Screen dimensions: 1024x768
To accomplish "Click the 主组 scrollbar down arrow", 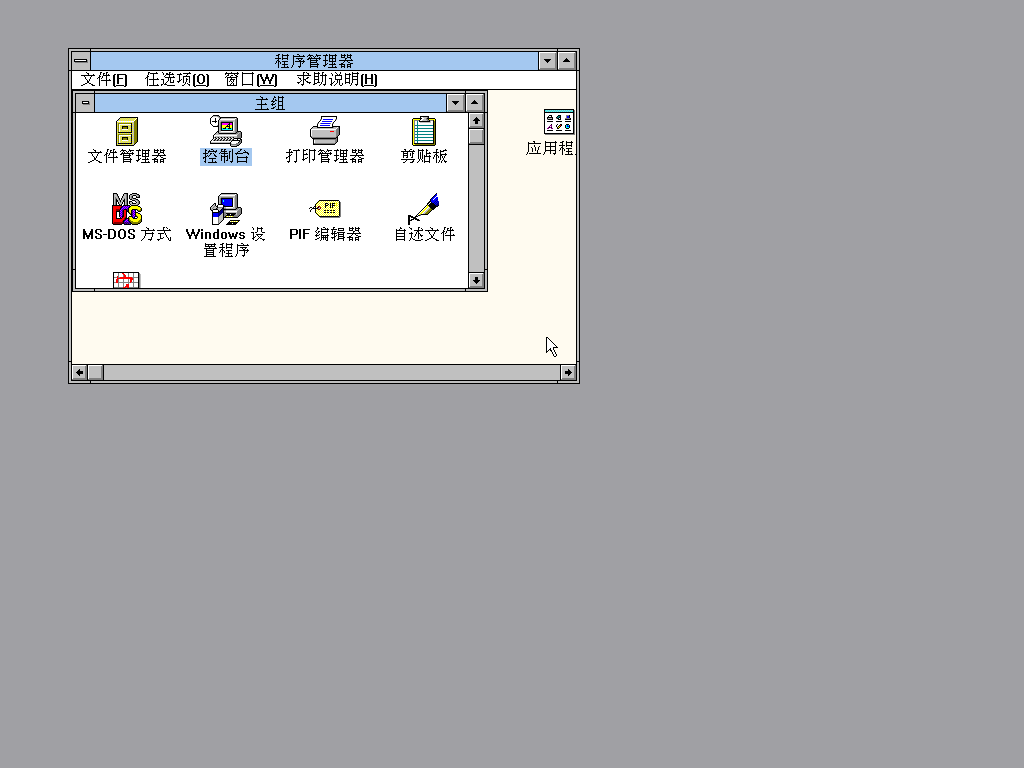I will tap(476, 281).
